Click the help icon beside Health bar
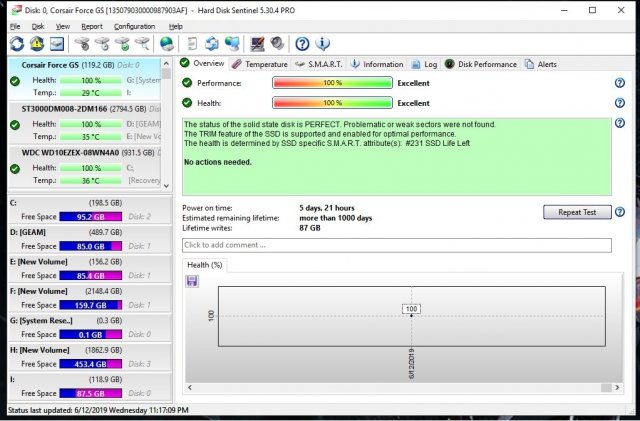 [619, 103]
